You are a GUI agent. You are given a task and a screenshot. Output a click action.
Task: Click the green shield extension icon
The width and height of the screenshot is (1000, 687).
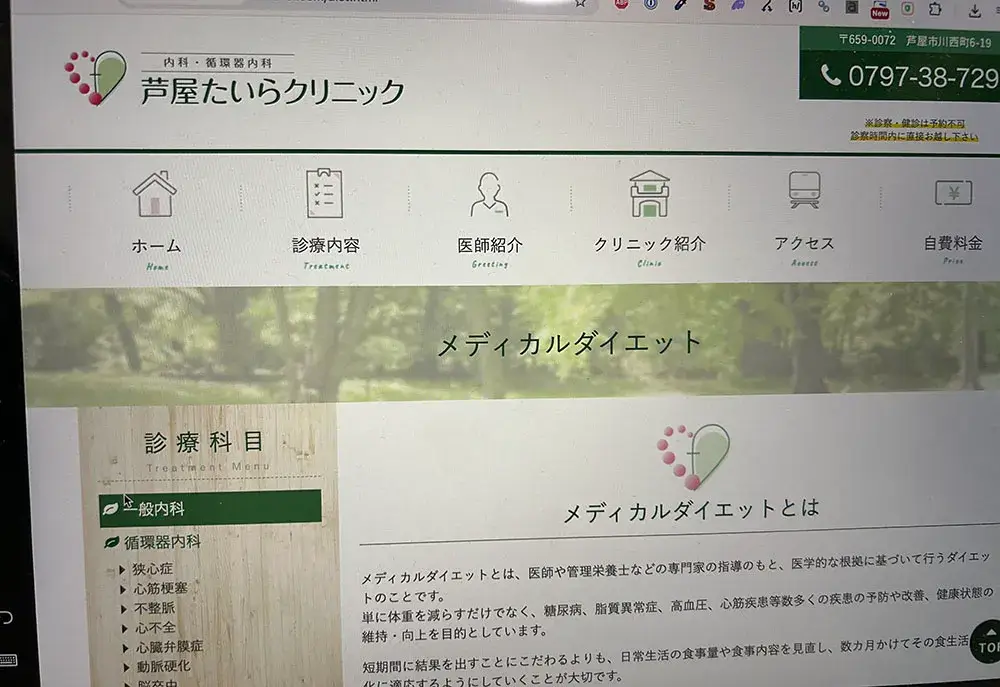pos(908,8)
